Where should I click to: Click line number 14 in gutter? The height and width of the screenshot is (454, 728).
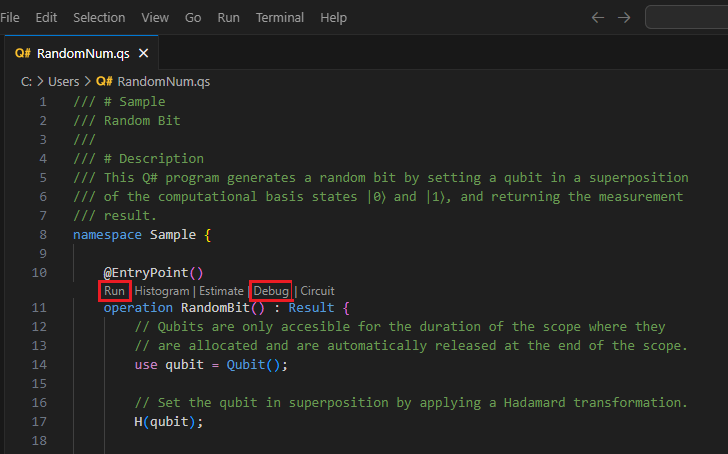pos(39,364)
